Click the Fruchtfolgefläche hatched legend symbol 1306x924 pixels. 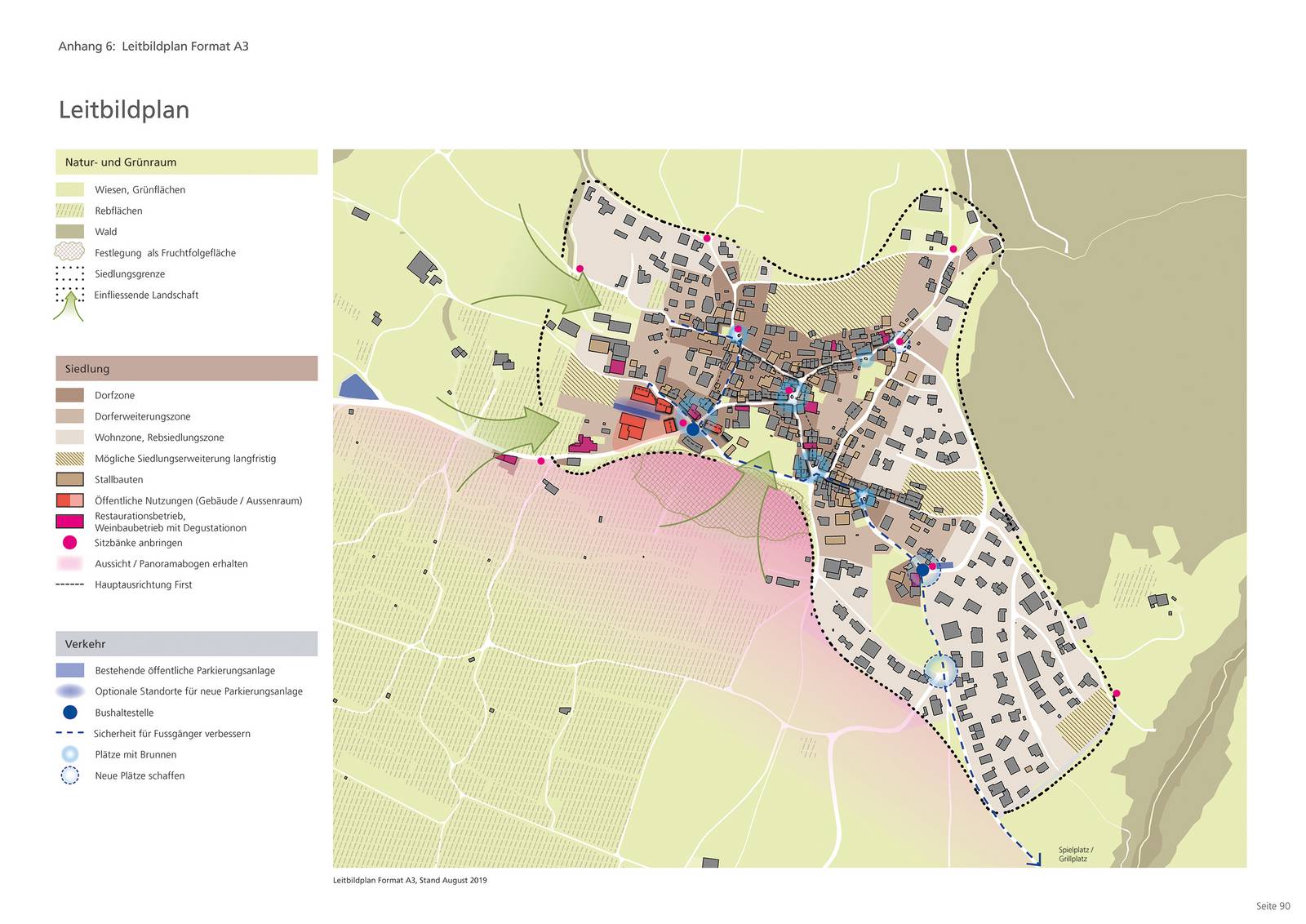click(69, 252)
